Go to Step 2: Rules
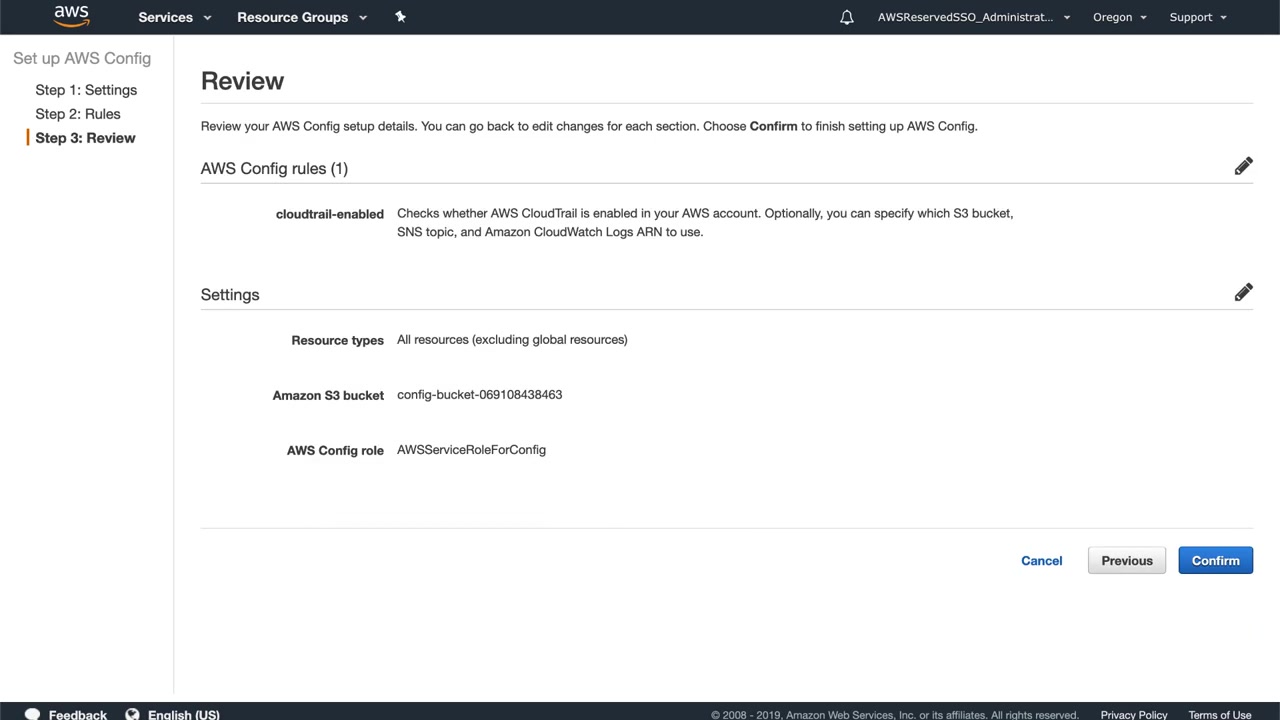 point(78,114)
